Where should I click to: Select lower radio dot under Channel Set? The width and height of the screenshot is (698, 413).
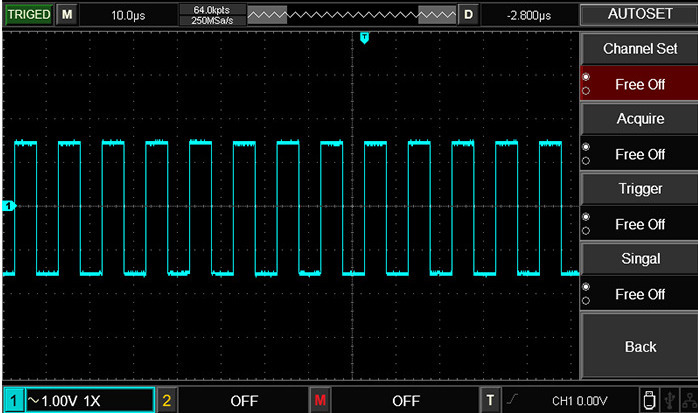pos(586,91)
